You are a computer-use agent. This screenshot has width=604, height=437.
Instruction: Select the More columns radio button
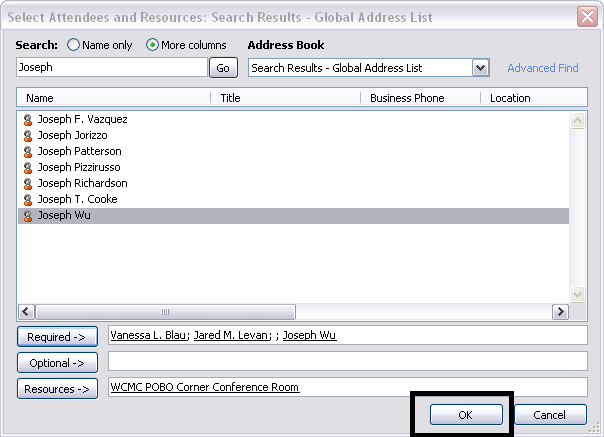[x=153, y=45]
